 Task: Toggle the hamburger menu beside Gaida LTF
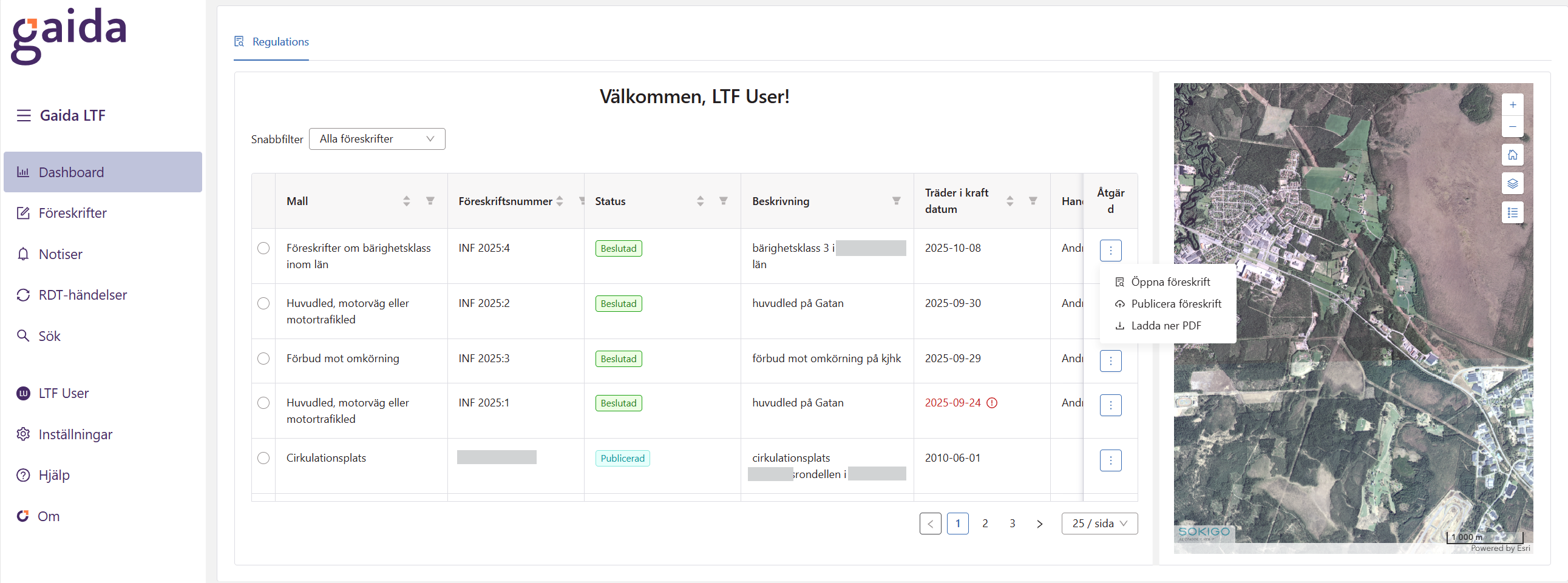tap(24, 116)
